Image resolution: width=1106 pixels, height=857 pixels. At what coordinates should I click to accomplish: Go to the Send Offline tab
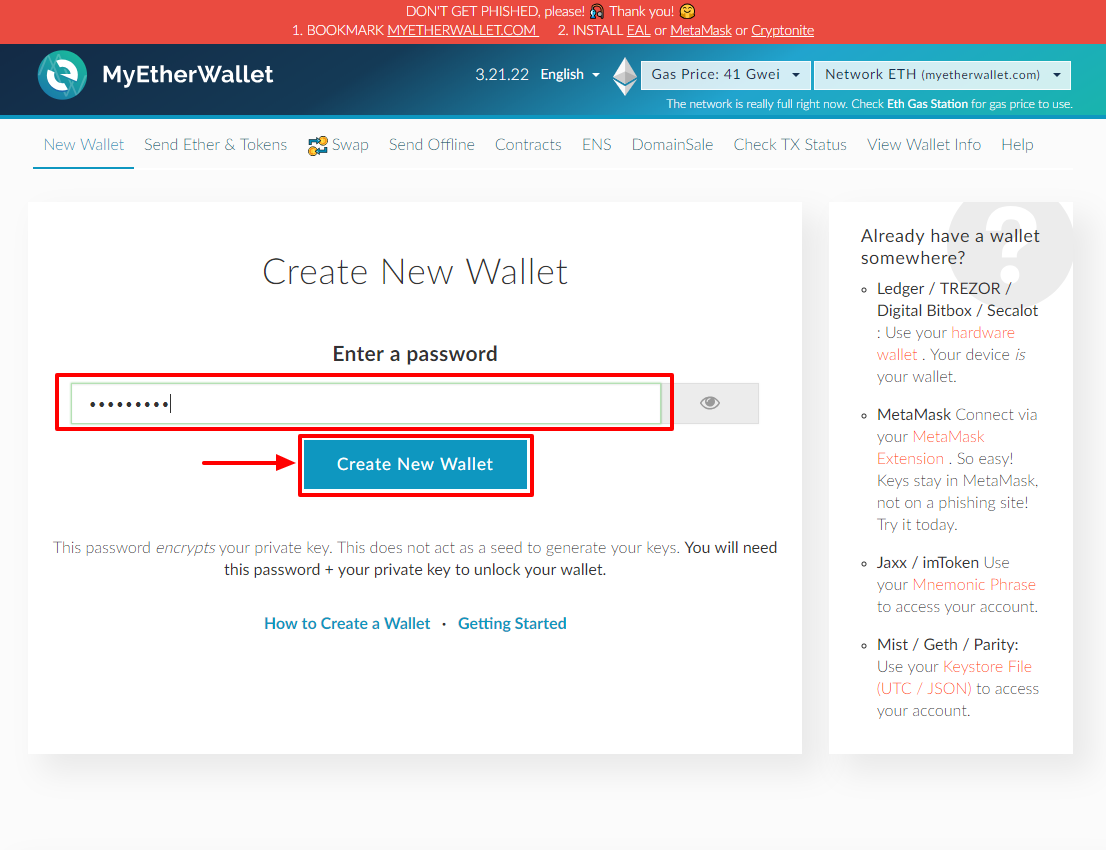point(432,145)
